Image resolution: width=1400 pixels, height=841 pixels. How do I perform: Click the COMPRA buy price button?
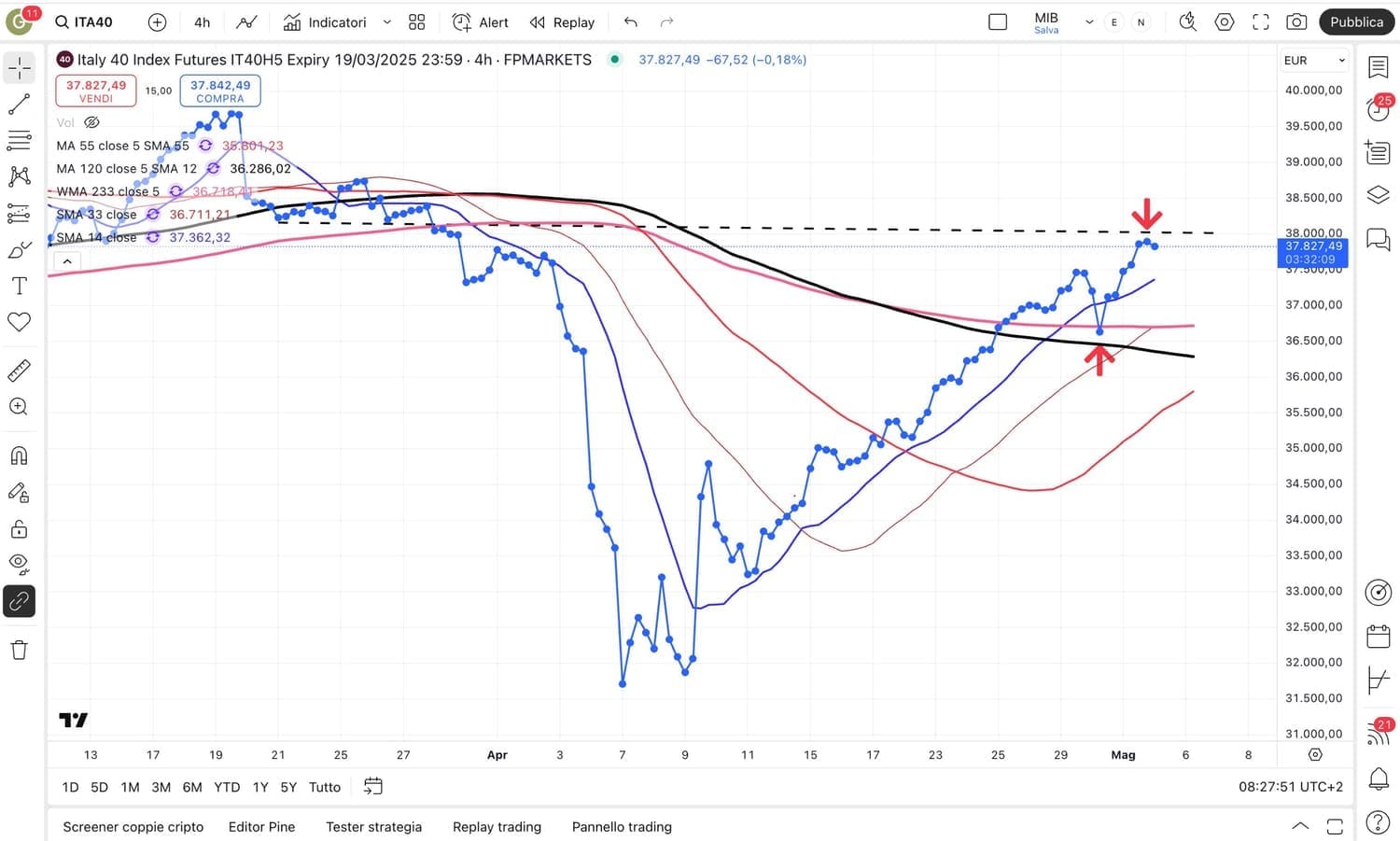[220, 91]
